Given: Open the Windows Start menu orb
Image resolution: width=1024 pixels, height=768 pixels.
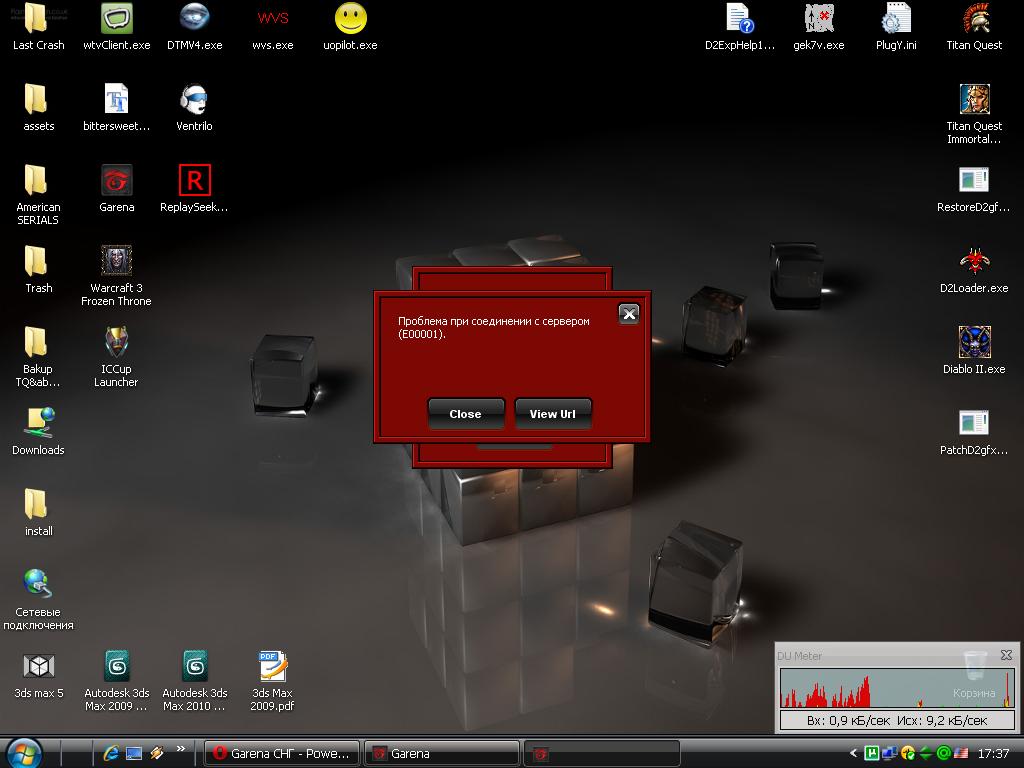Looking at the screenshot, I should point(24,752).
